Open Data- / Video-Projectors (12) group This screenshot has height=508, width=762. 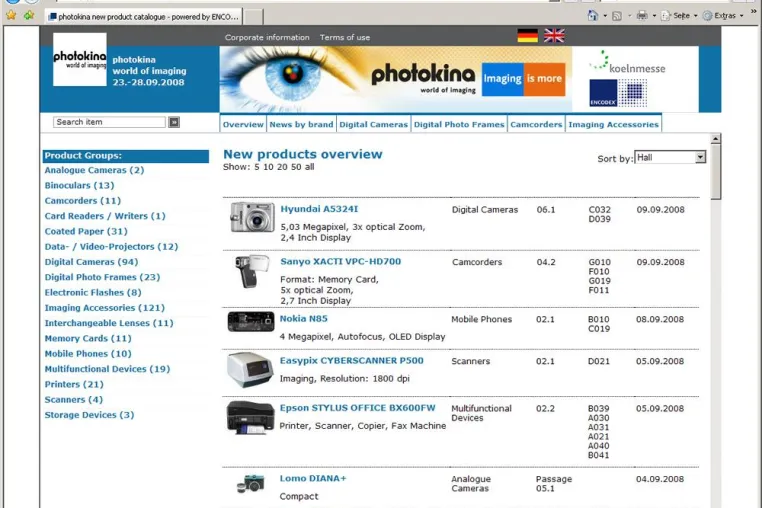click(111, 247)
